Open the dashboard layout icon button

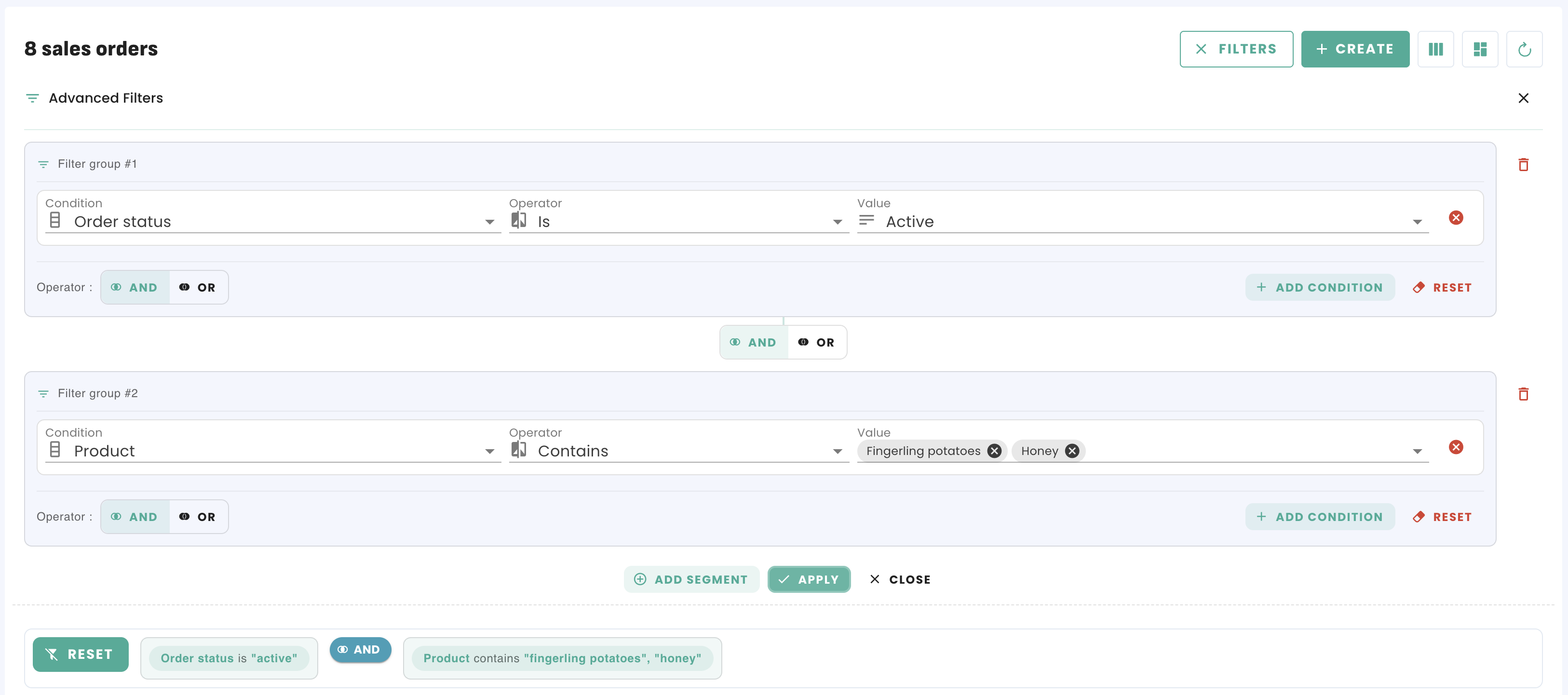pyautogui.click(x=1480, y=49)
